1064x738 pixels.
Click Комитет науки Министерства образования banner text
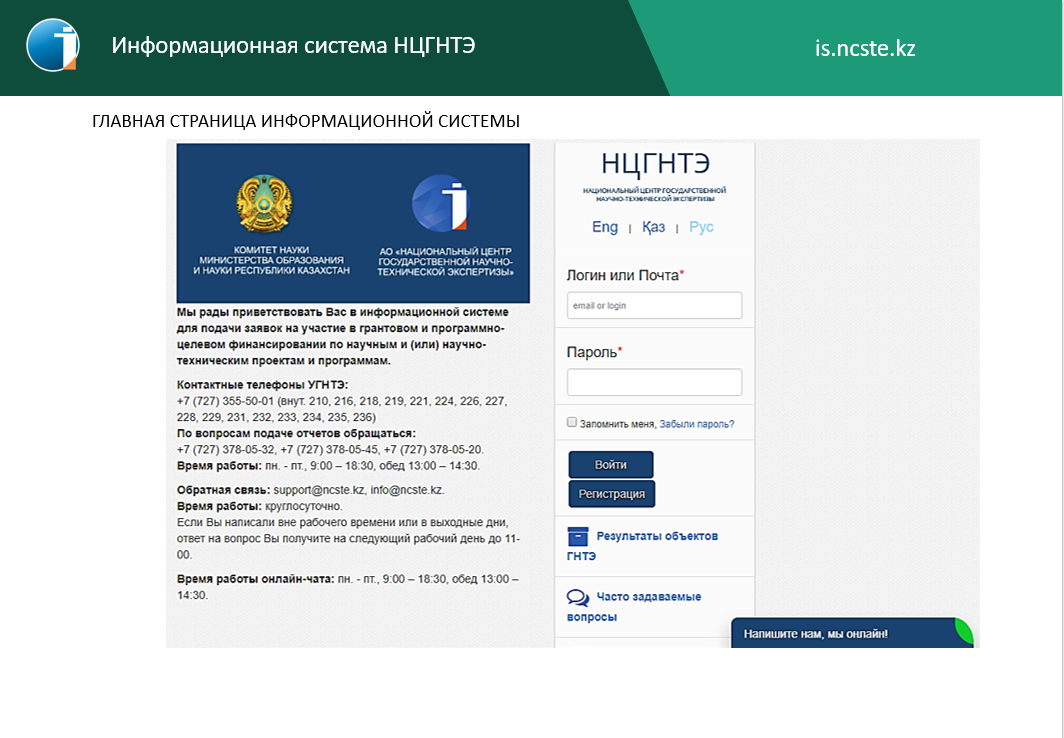(271, 260)
